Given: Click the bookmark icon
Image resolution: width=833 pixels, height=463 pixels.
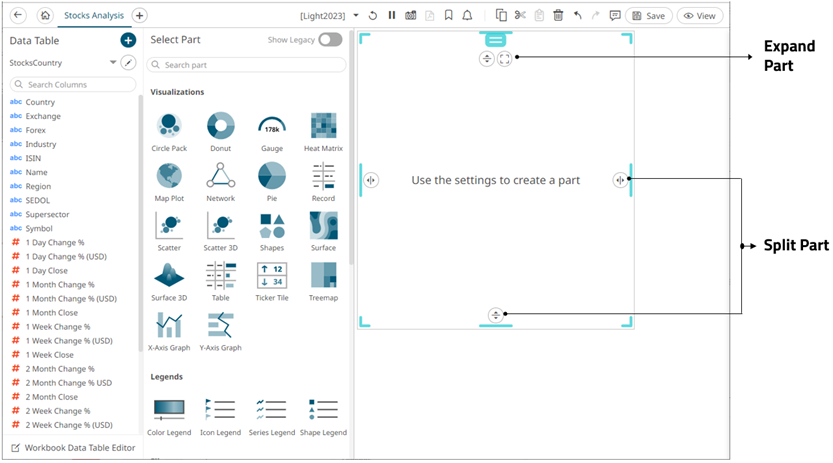Looking at the screenshot, I should [448, 15].
